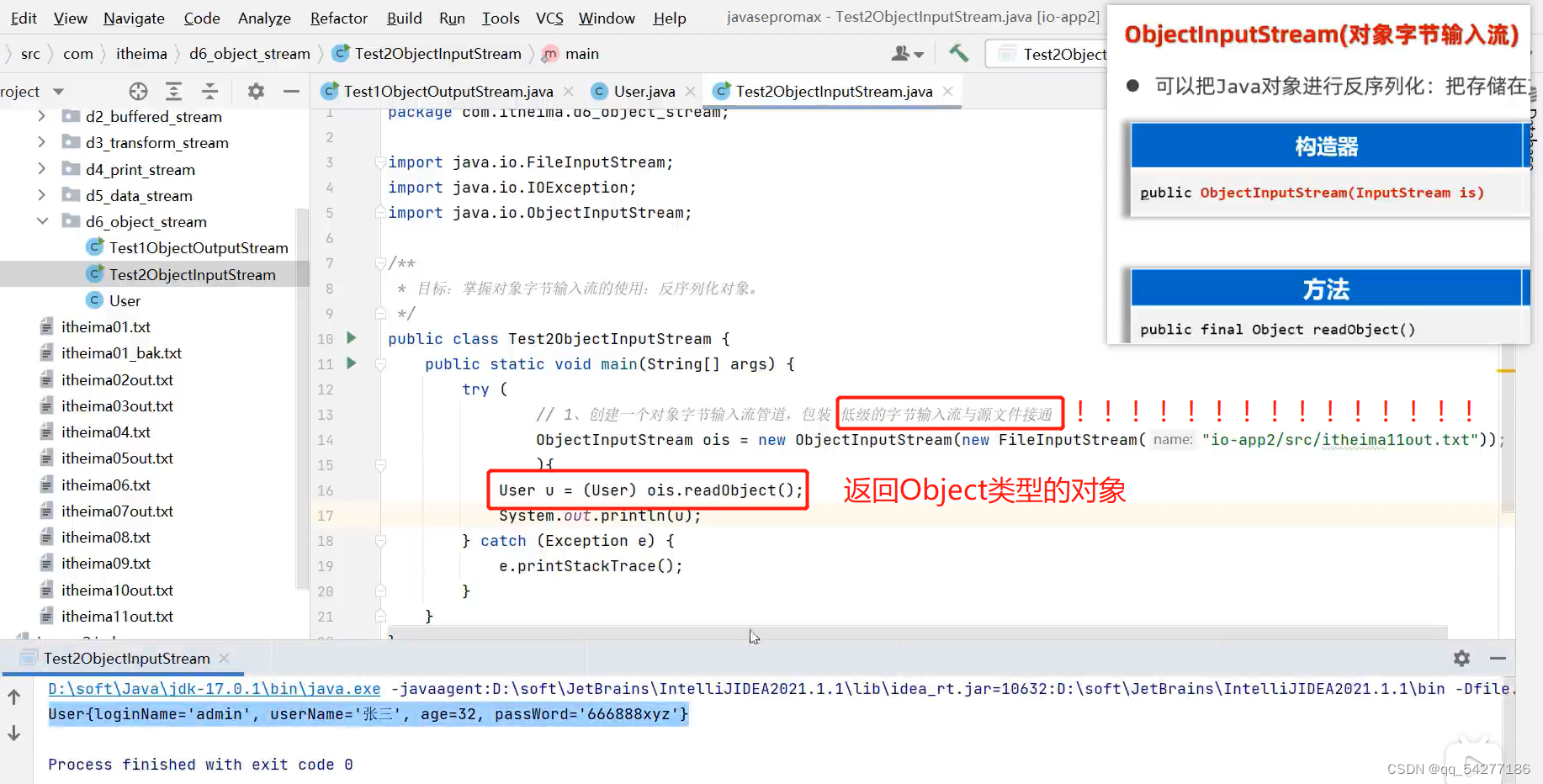The image size is (1543, 784).
Task: Expand the d2_buffered_stream package
Action: pos(41,116)
